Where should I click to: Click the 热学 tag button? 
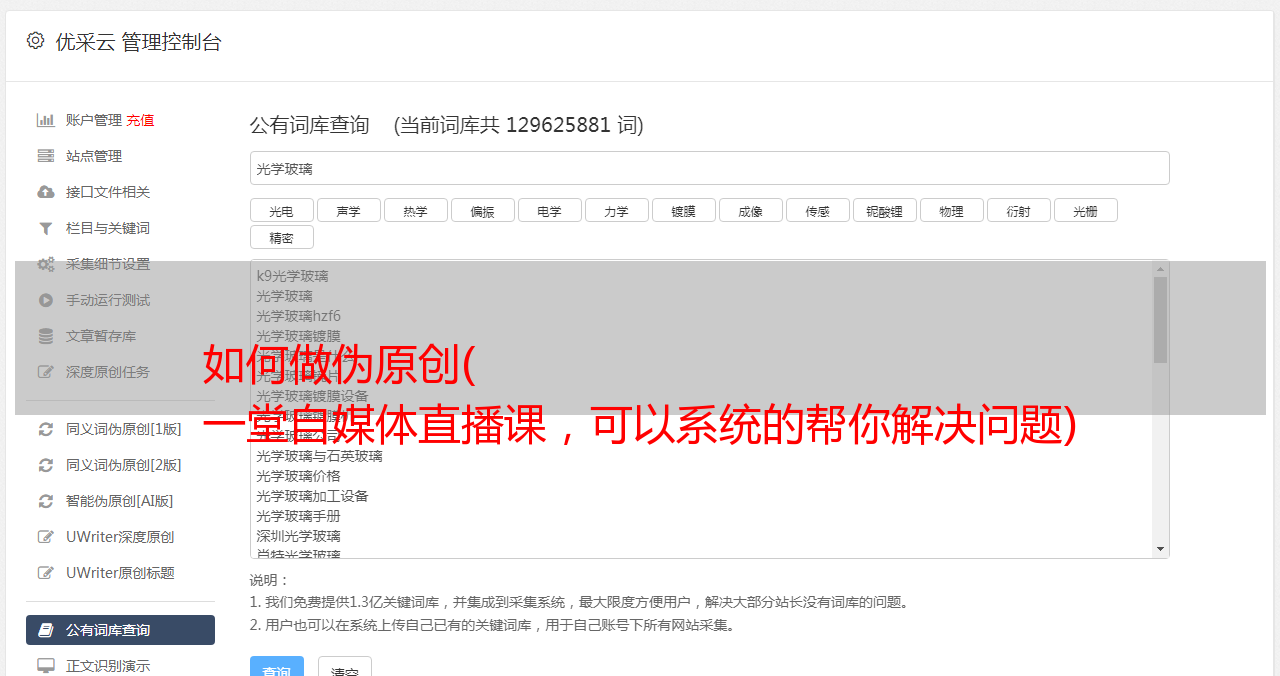[x=415, y=210]
